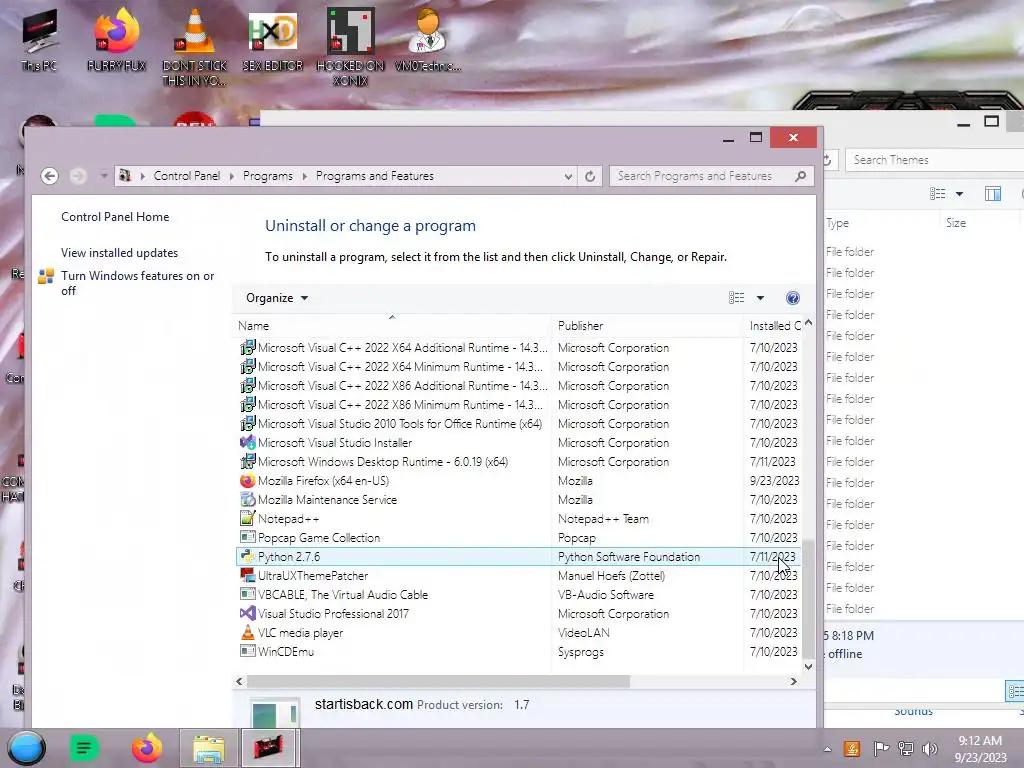The image size is (1024, 768).
Task: Select Visual Studio Professional 2017 icon
Action: [x=248, y=613]
